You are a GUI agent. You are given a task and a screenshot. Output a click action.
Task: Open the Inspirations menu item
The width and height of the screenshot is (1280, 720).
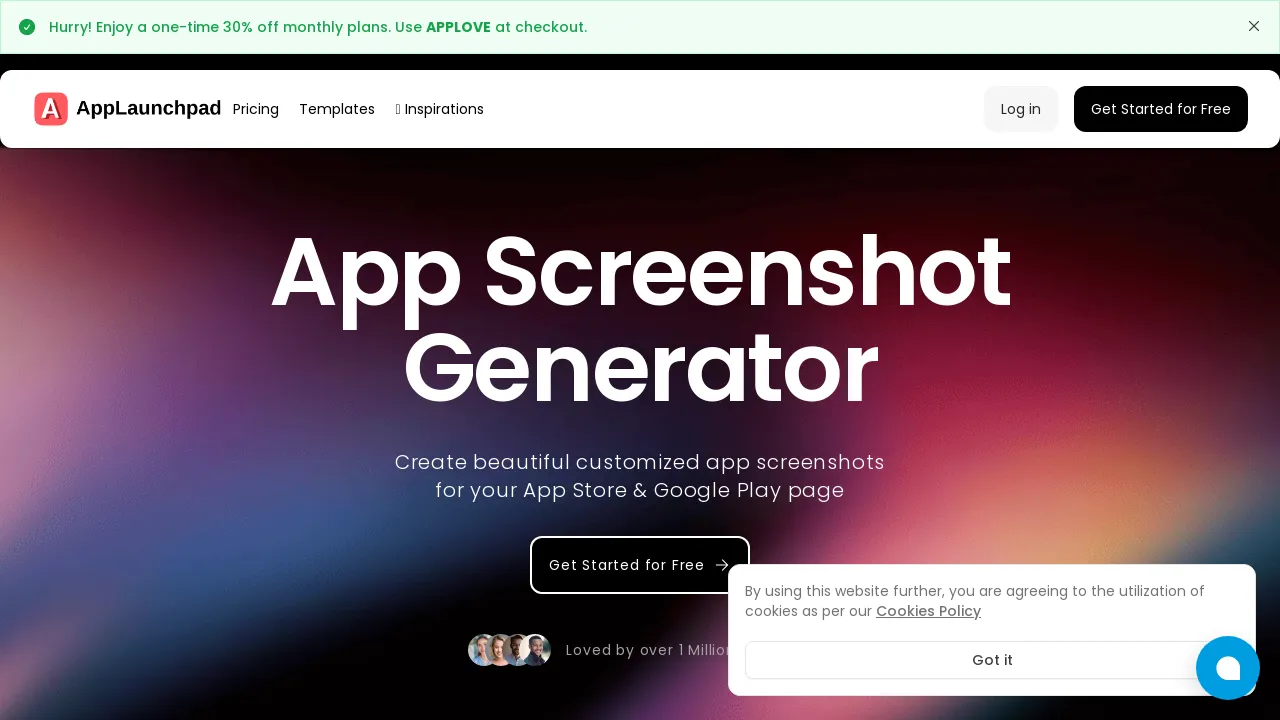[440, 109]
